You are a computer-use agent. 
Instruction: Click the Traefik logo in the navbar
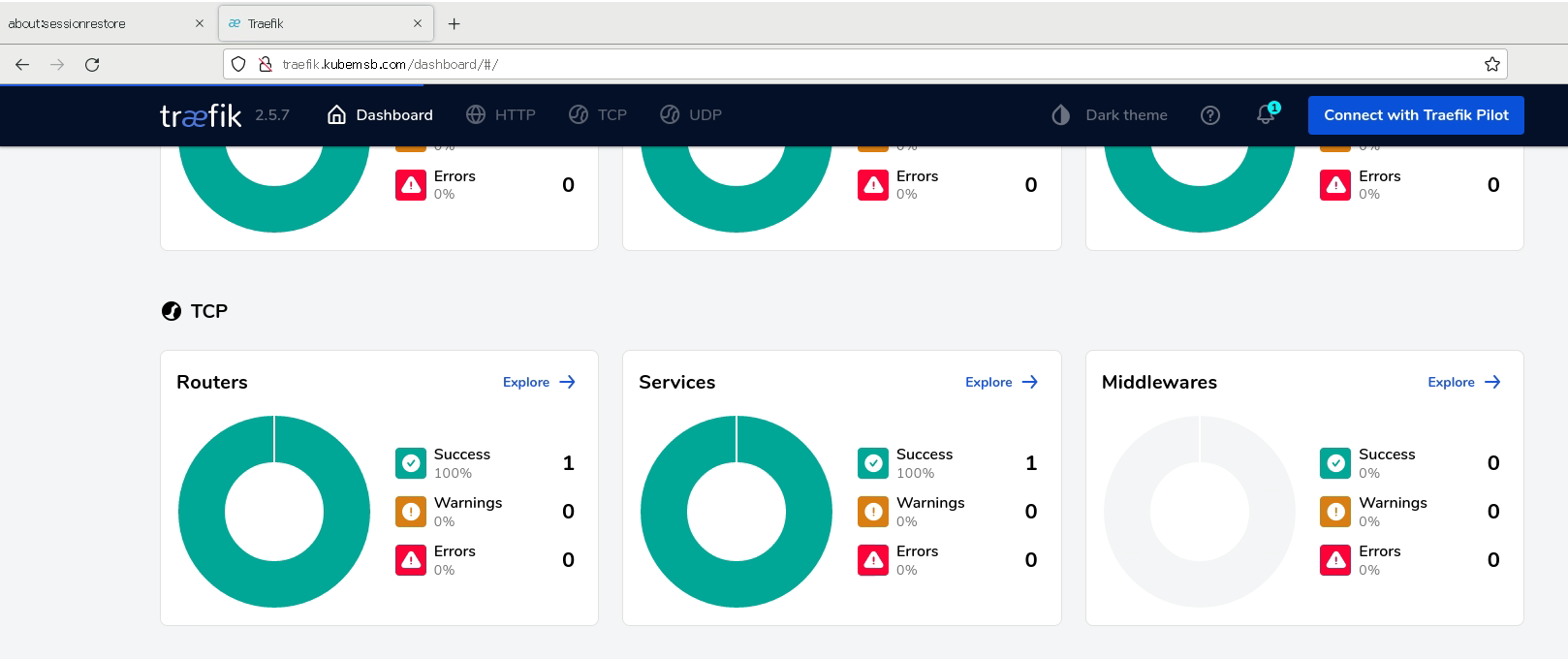[x=201, y=115]
